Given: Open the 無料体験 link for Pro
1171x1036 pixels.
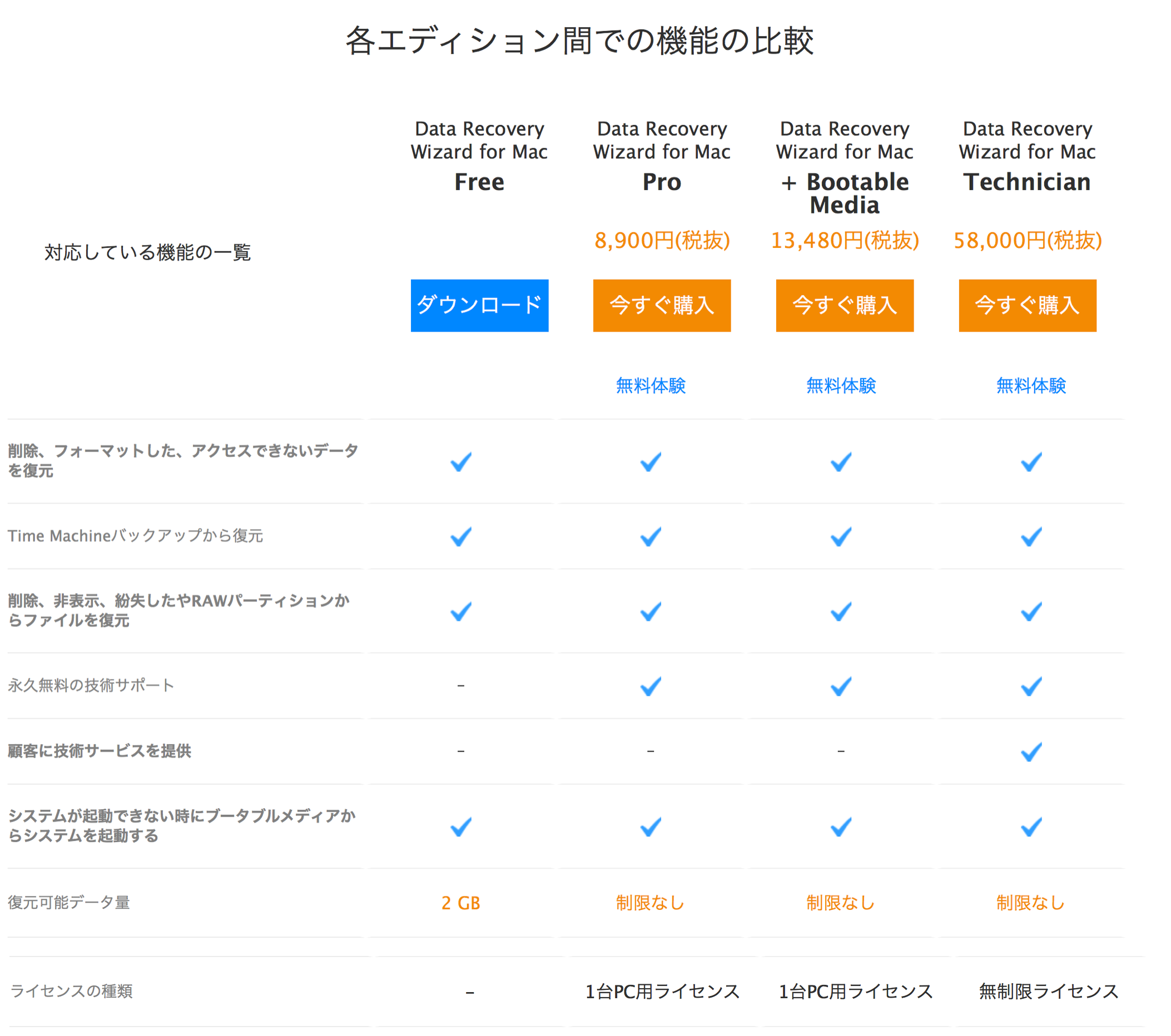Looking at the screenshot, I should (650, 385).
